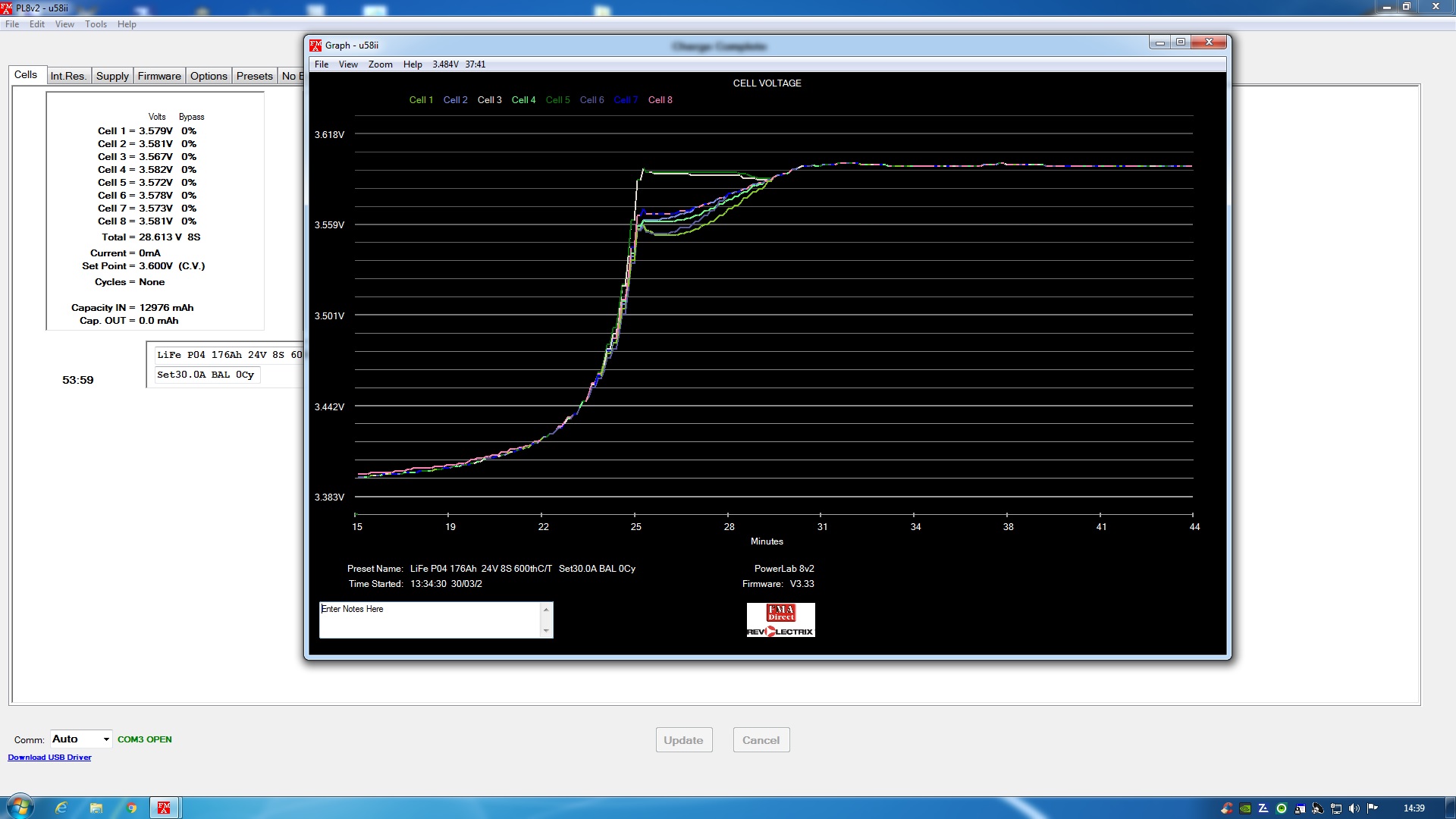1456x819 pixels.
Task: Toggle Cell 8 trace in legend
Action: coord(660,100)
